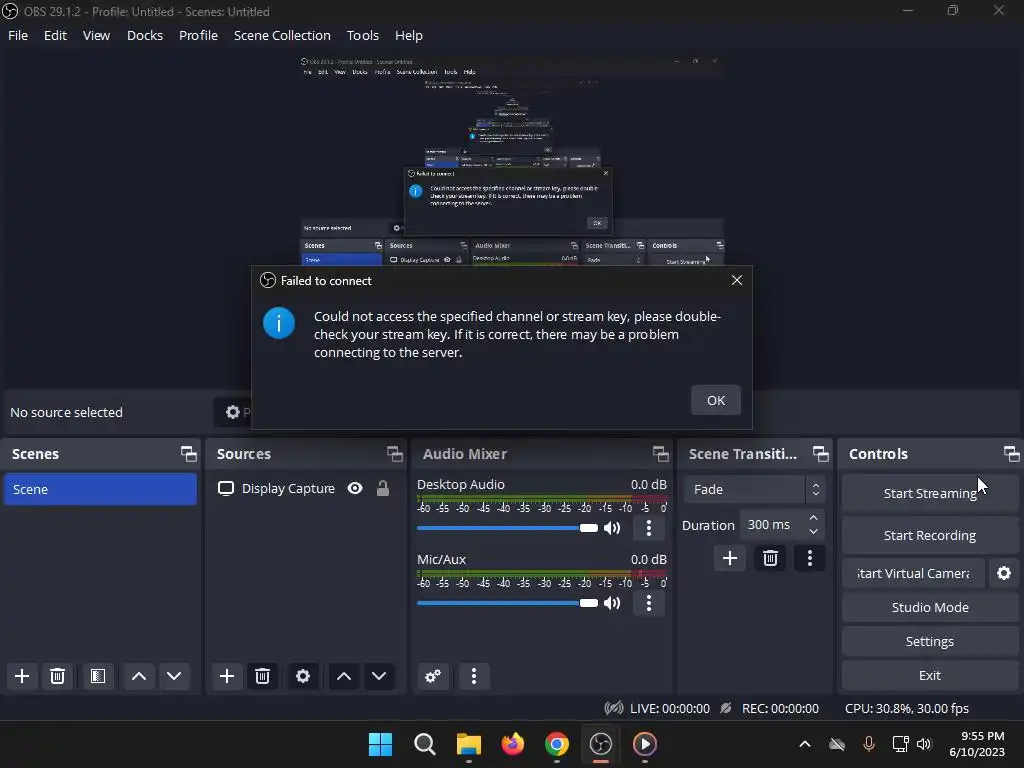Screen dimensions: 1024x768
Task: Move the source down in the Sources panel
Action: pyautogui.click(x=379, y=676)
